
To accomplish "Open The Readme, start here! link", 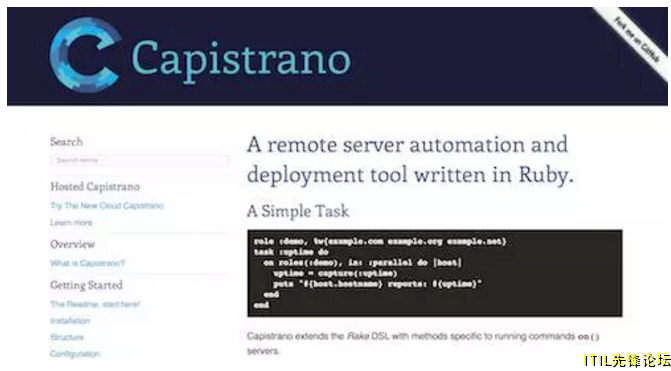I will 95,304.
